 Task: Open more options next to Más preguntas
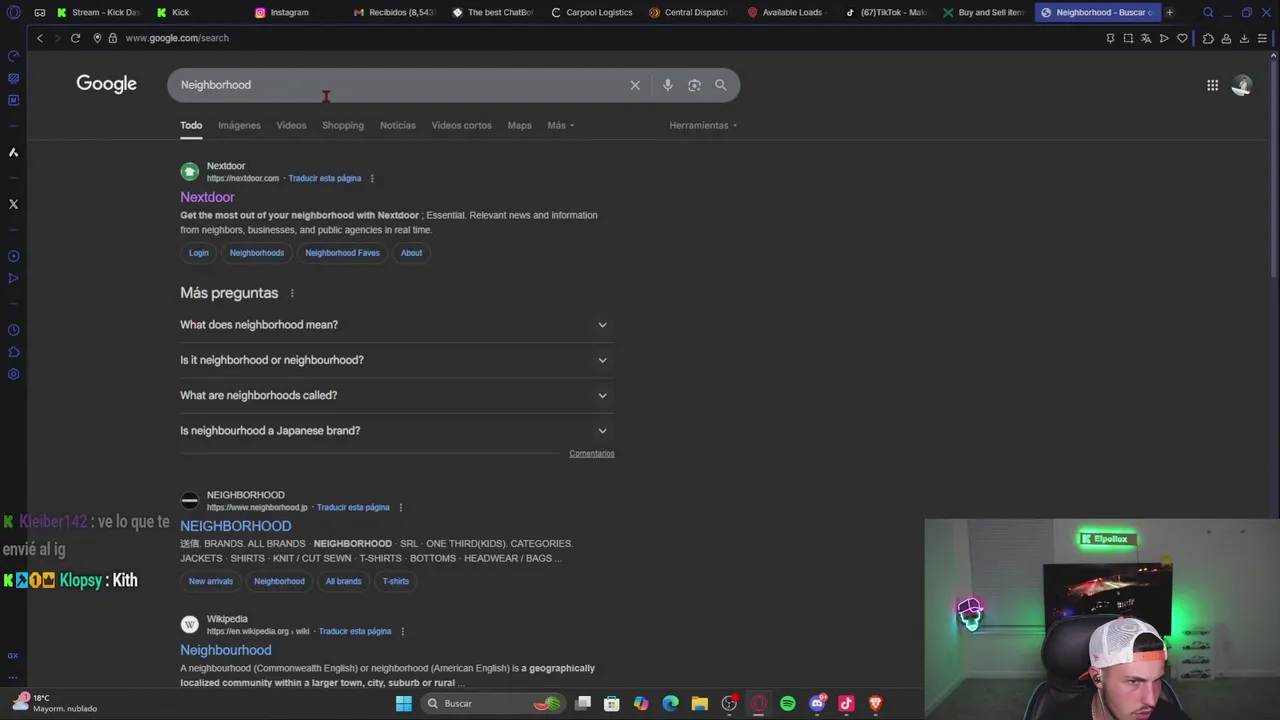click(292, 293)
